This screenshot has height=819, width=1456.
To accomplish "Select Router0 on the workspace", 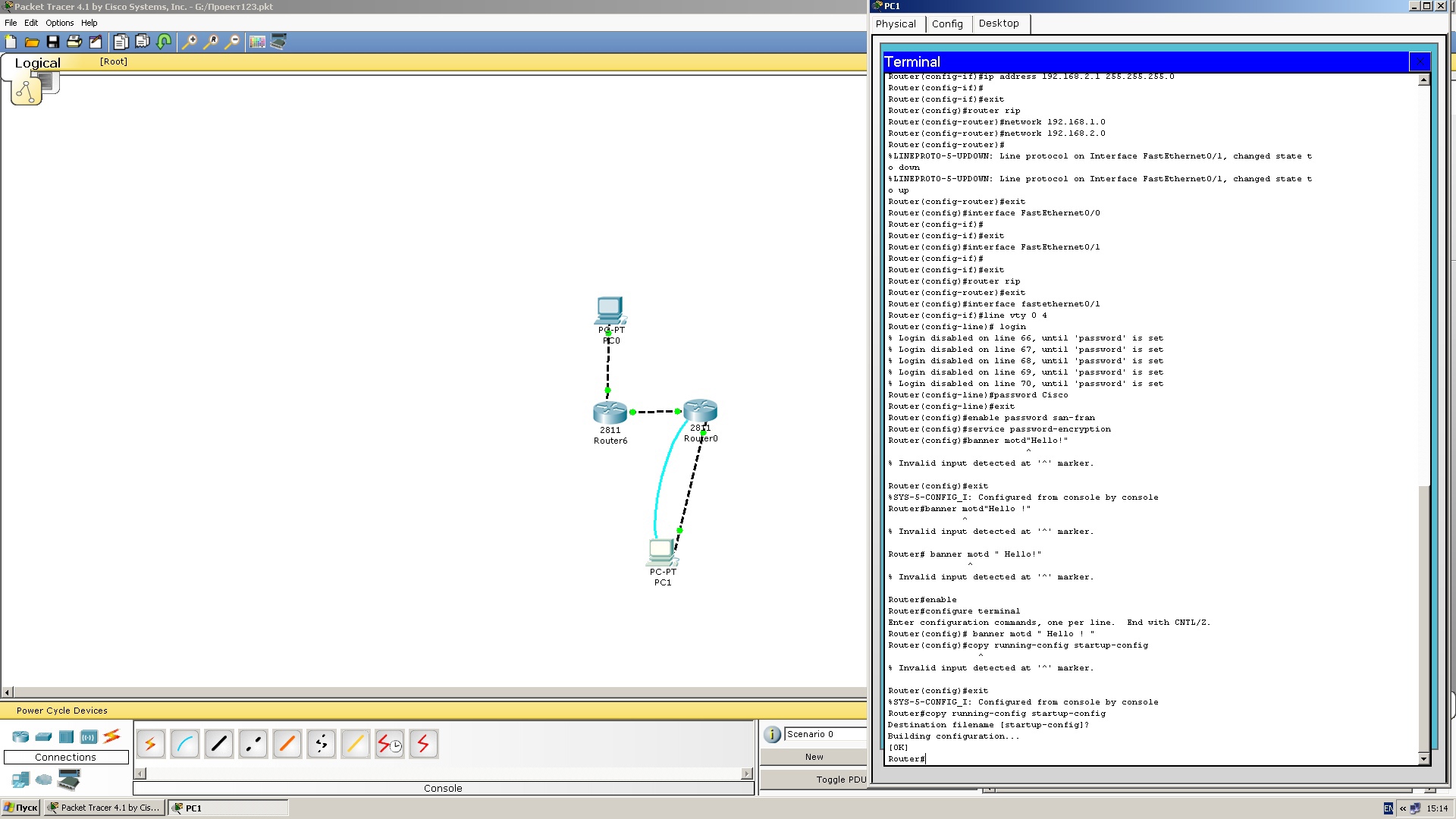I will click(x=700, y=410).
